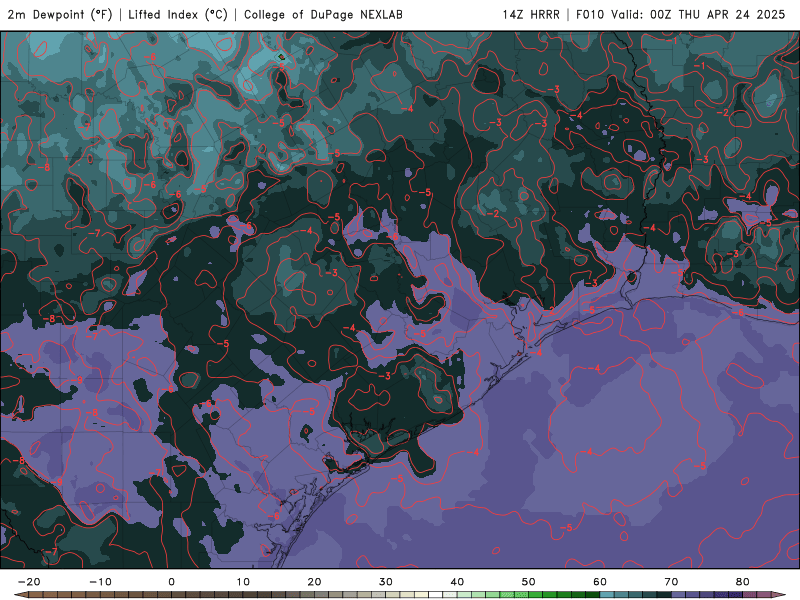This screenshot has height=600, width=800.
Task: Click the "Lifted Index (°C)" header label
Action: (x=178, y=15)
